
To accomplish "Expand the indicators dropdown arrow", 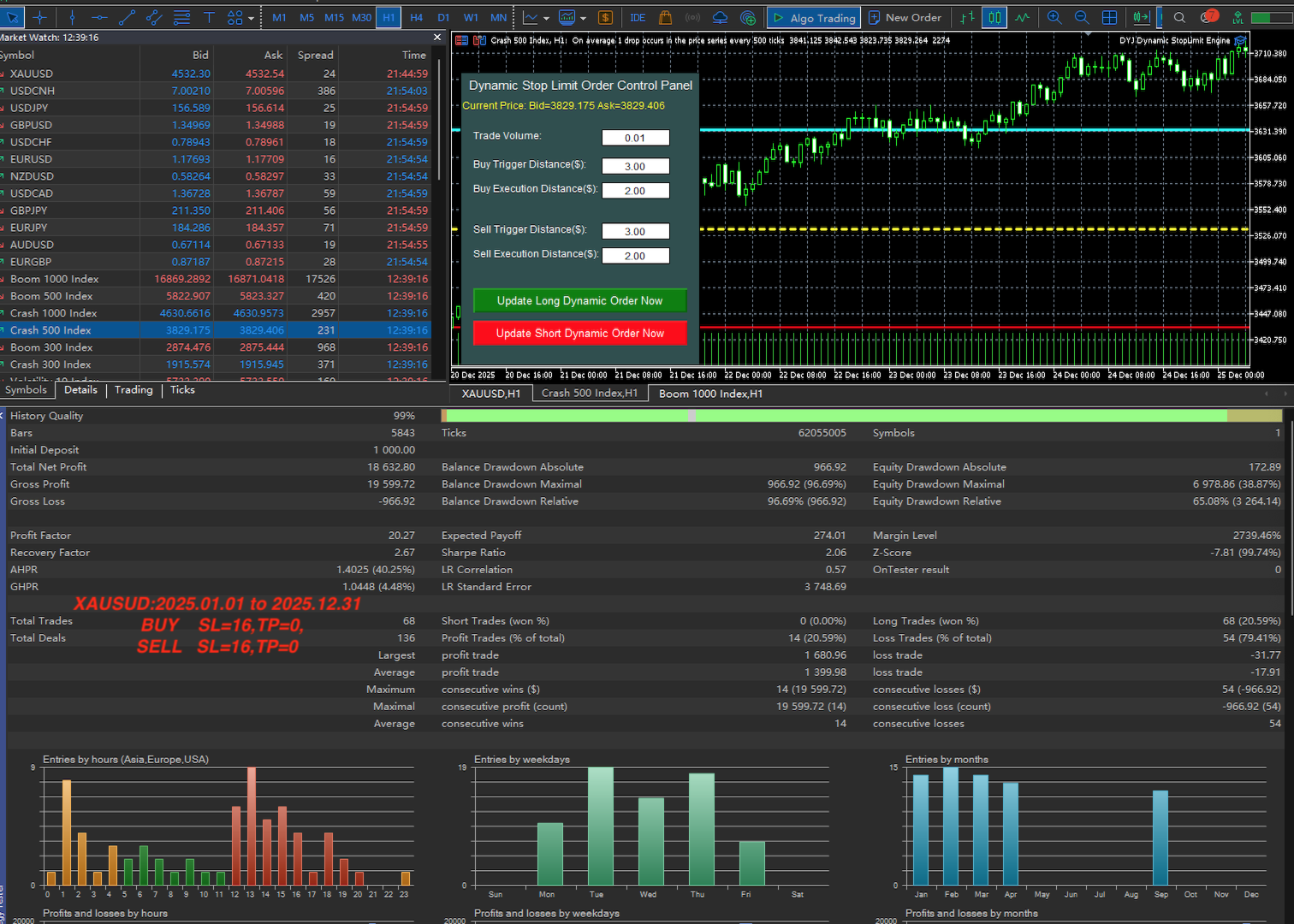I will 547,17.
